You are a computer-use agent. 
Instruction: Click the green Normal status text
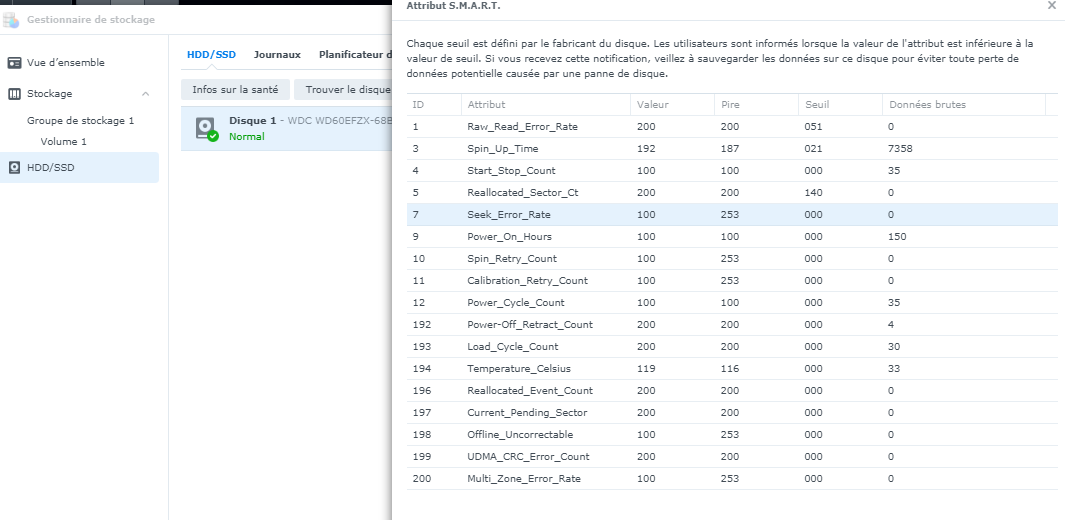coord(247,136)
